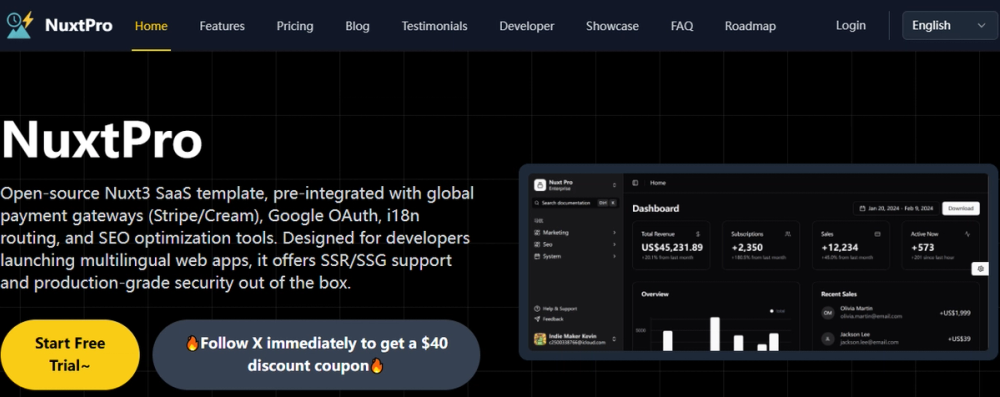Click the Dashboard heading text
Viewport: 1000px width, 397px height.
coord(656,208)
